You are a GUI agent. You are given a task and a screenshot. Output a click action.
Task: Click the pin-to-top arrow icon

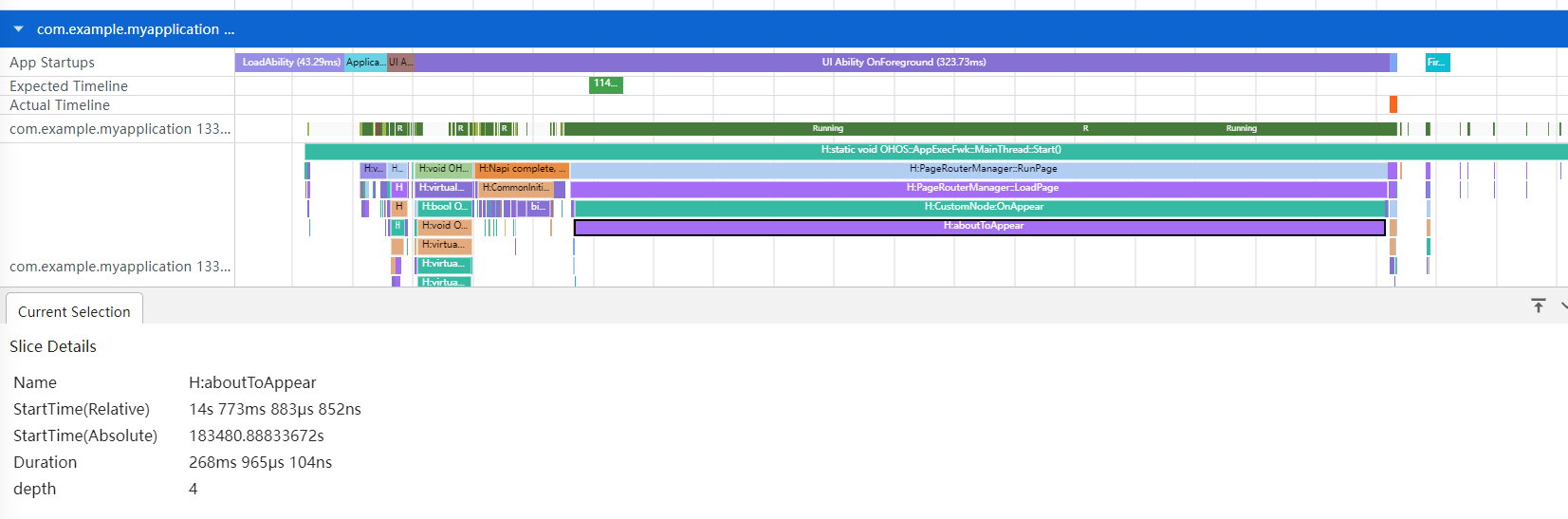coord(1539,306)
